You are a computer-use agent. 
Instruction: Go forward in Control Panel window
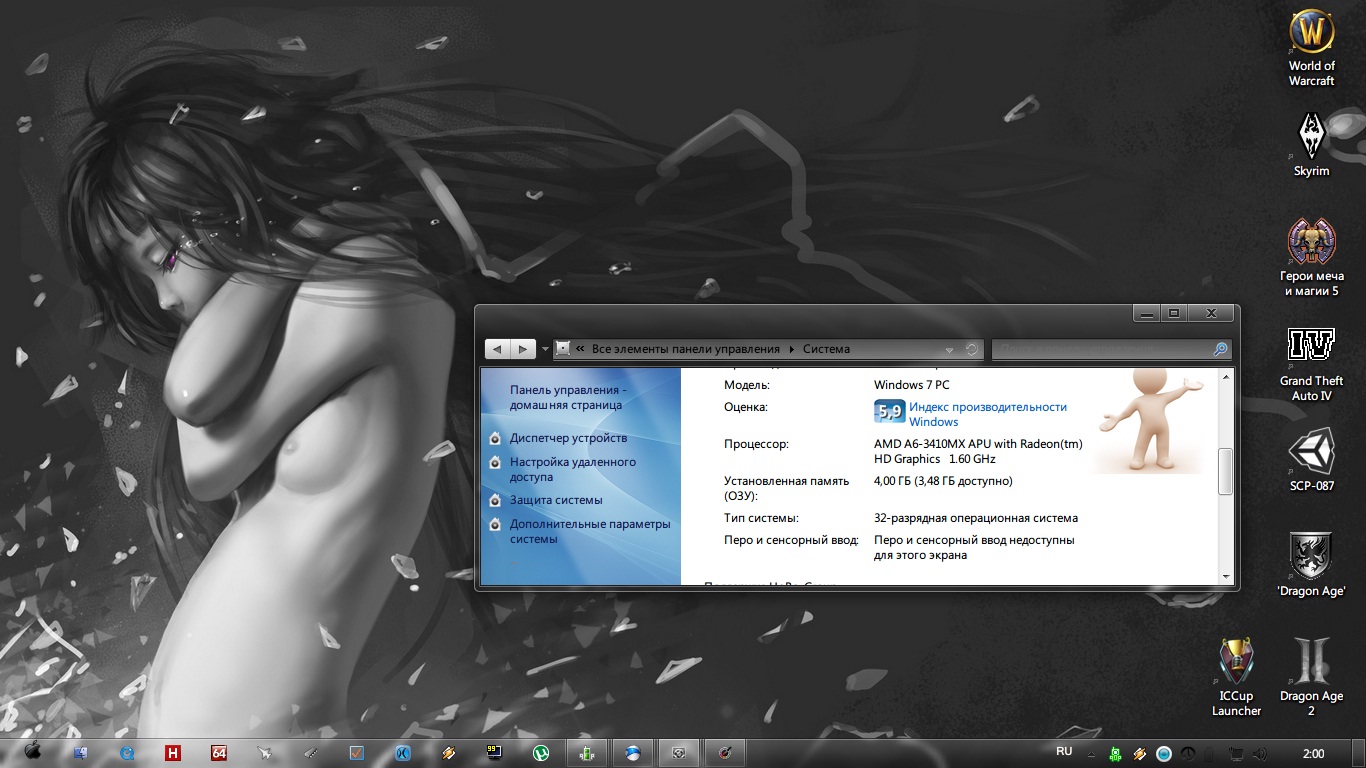pos(523,349)
